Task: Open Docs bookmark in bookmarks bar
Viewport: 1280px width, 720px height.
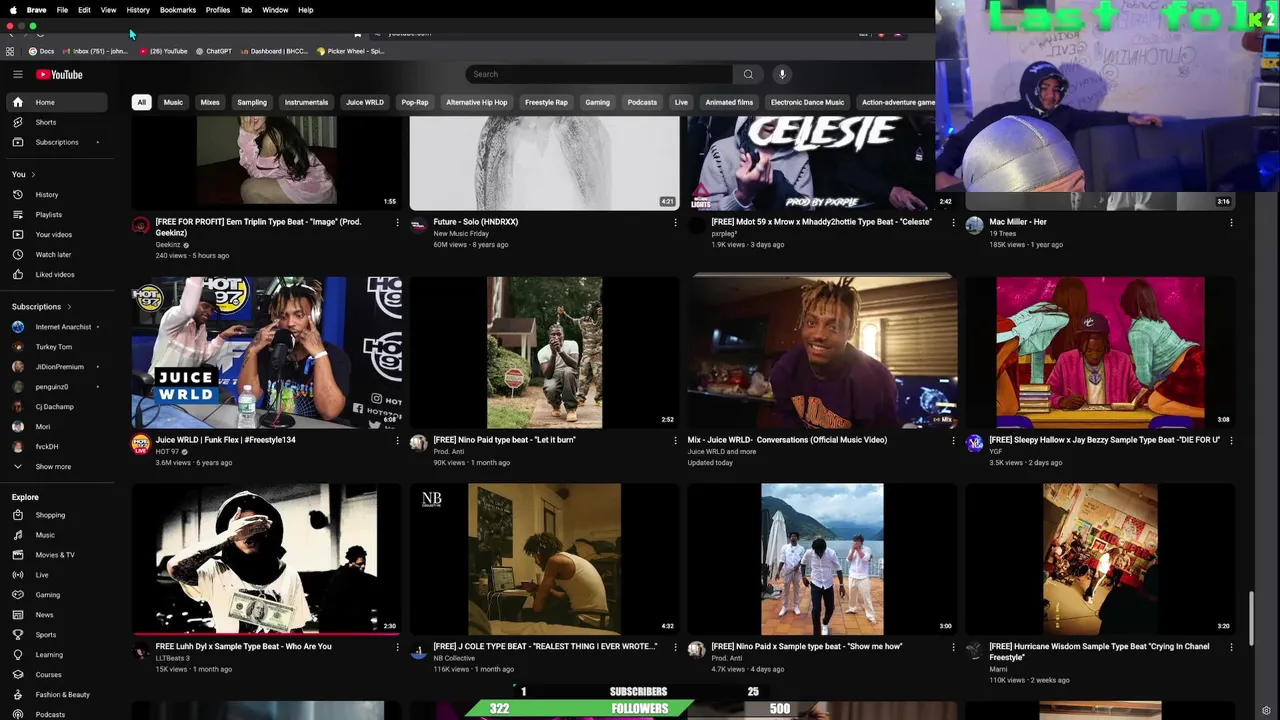Action: click(x=41, y=51)
